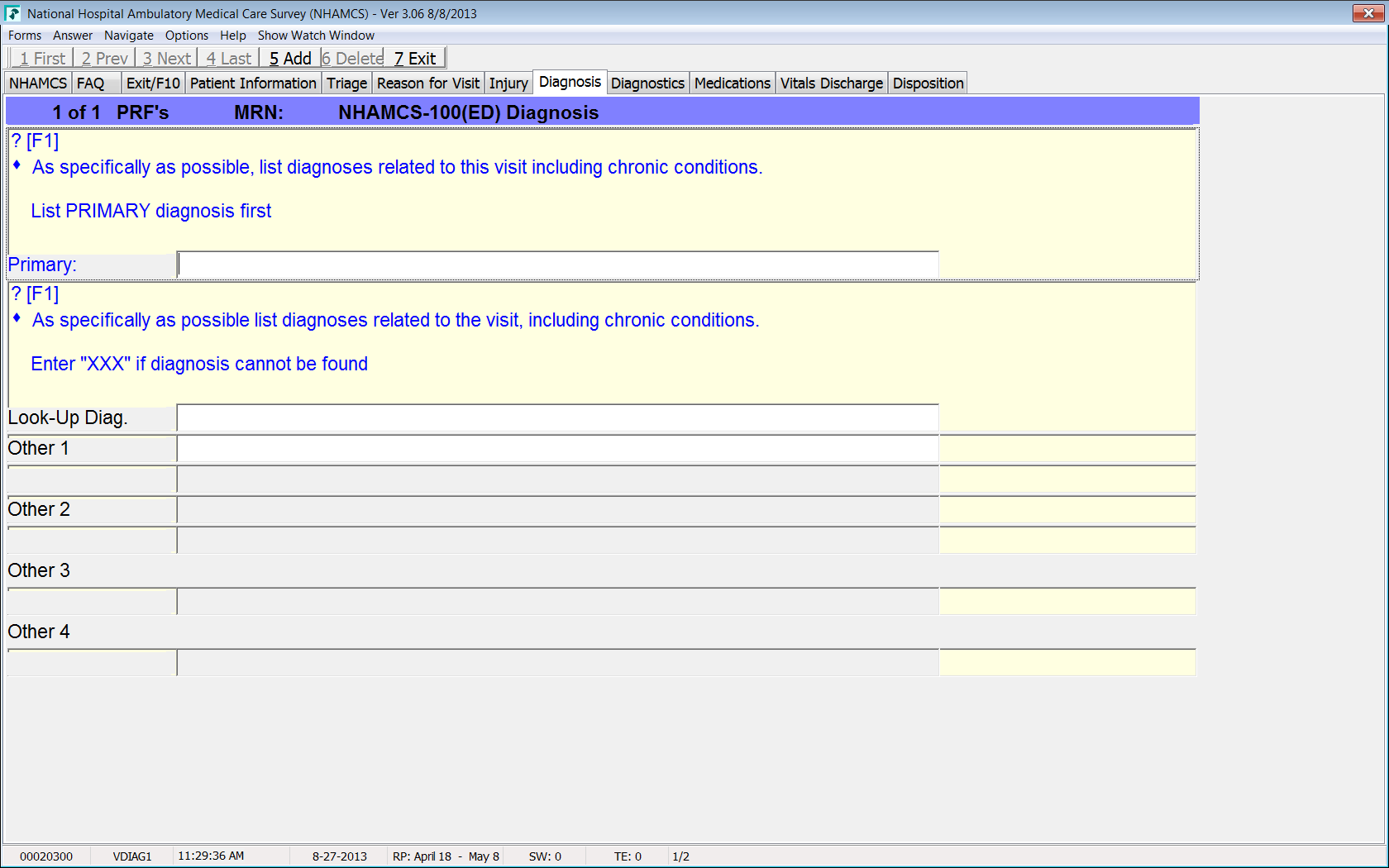Jump to the Last record button
Image resolution: width=1389 pixels, height=868 pixels.
point(228,58)
